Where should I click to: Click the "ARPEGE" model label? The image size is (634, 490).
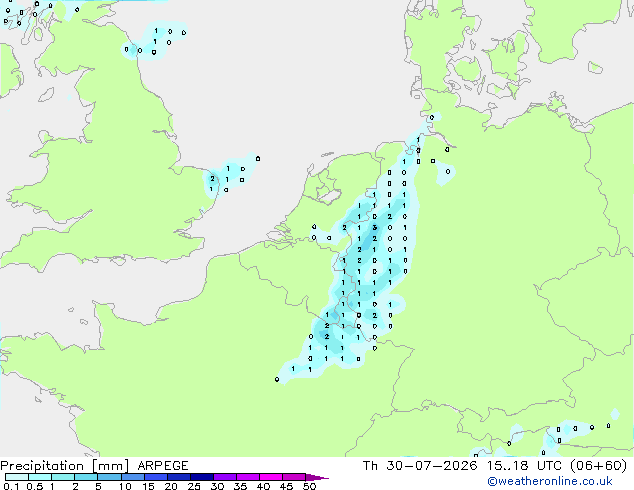(163, 466)
